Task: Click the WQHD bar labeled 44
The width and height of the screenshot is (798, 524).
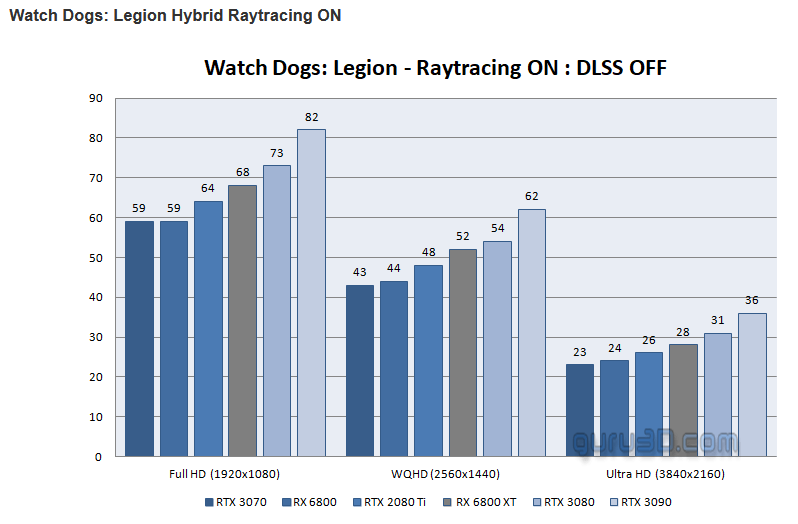Action: [x=394, y=369]
